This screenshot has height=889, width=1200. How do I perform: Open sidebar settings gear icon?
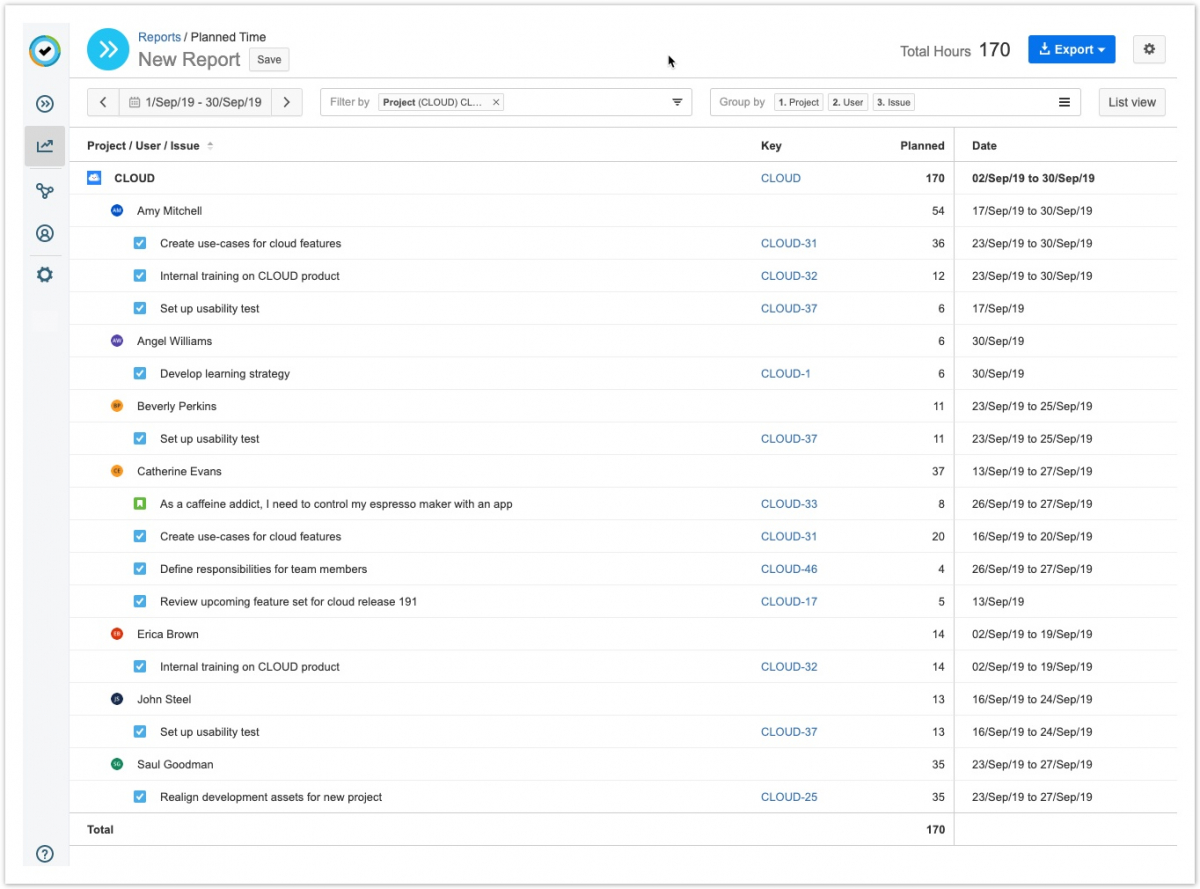pos(45,274)
